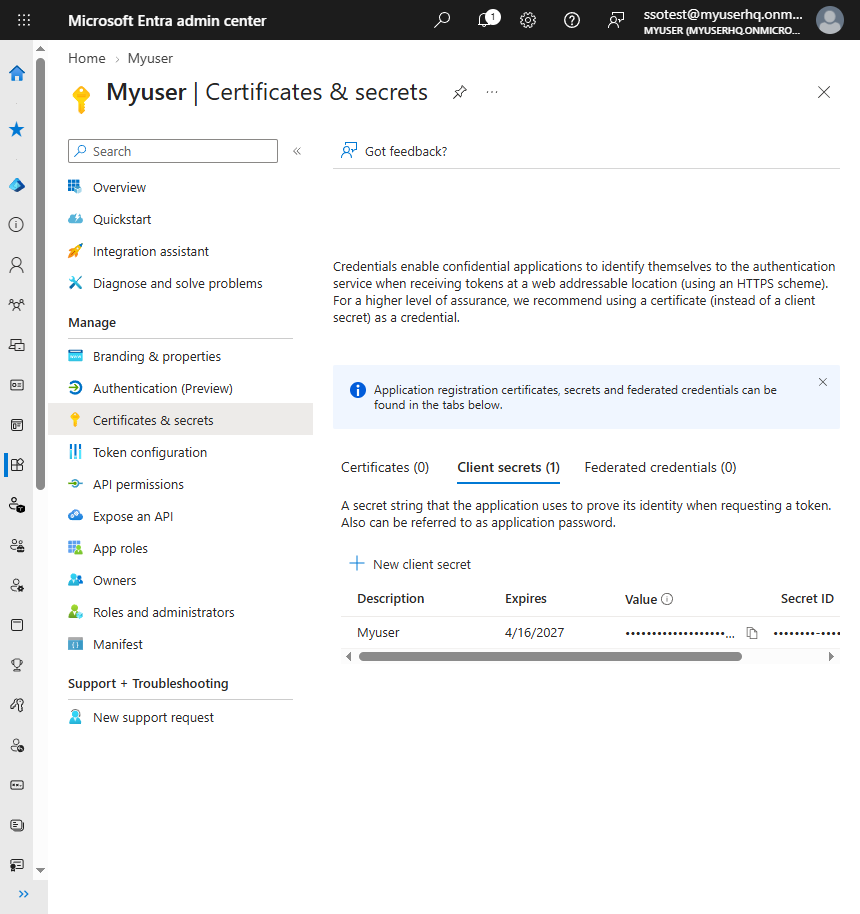
Task: Click New client secret
Action: [x=410, y=564]
